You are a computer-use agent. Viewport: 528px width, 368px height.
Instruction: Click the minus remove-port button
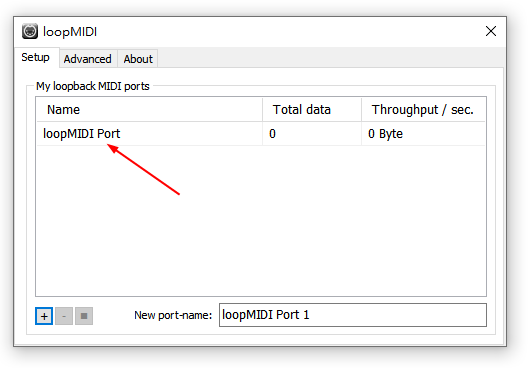click(x=64, y=316)
